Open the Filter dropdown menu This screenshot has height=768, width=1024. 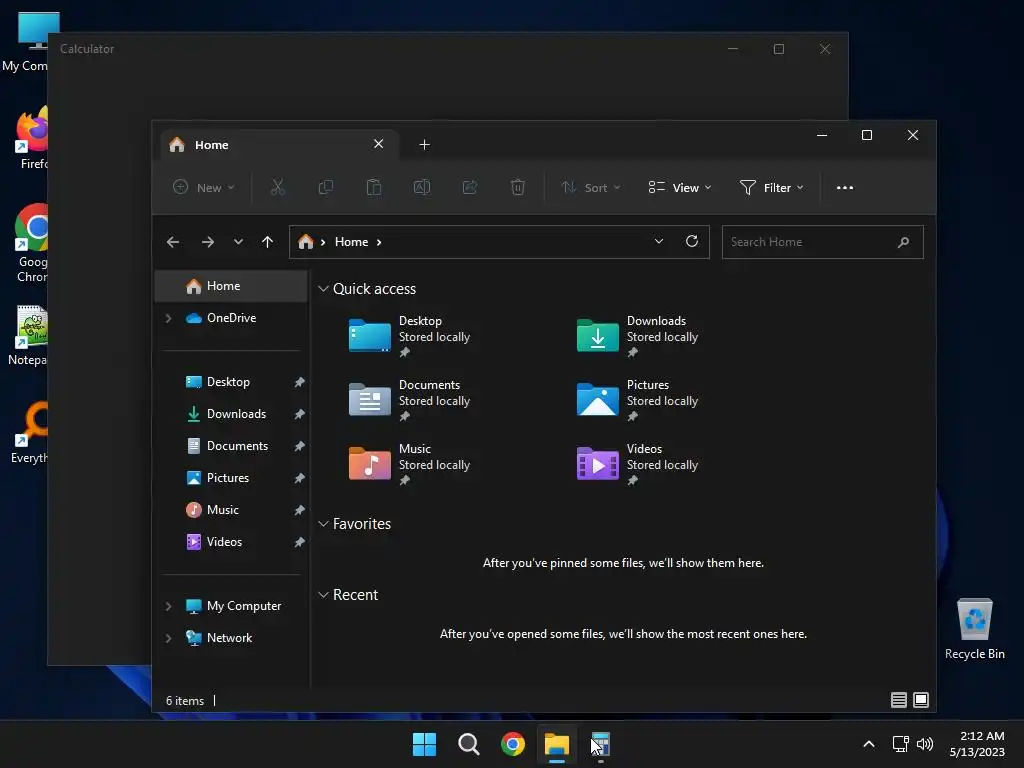coord(771,187)
